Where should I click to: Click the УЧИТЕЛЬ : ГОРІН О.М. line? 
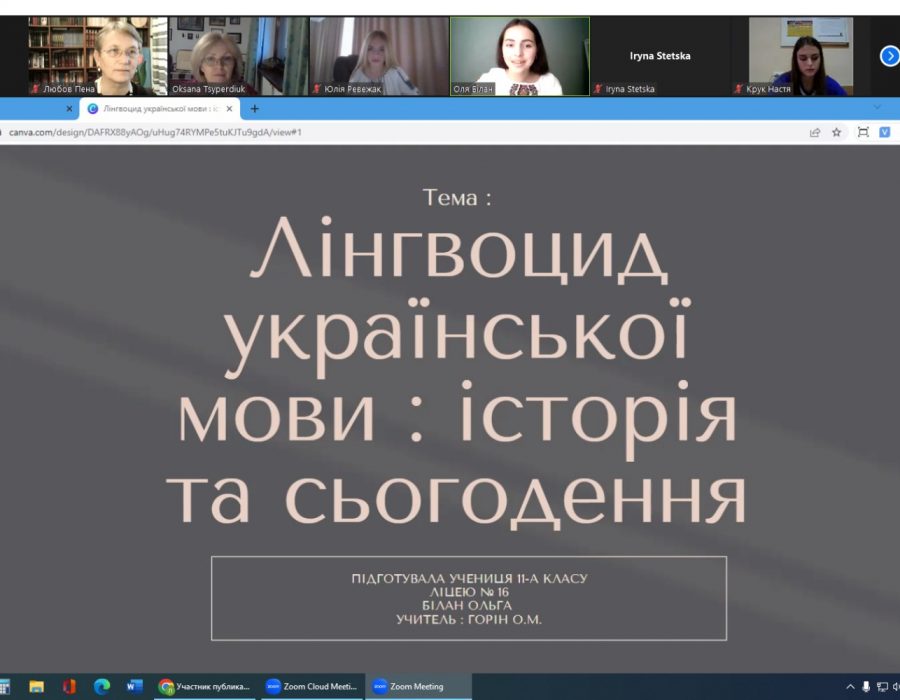click(x=469, y=620)
